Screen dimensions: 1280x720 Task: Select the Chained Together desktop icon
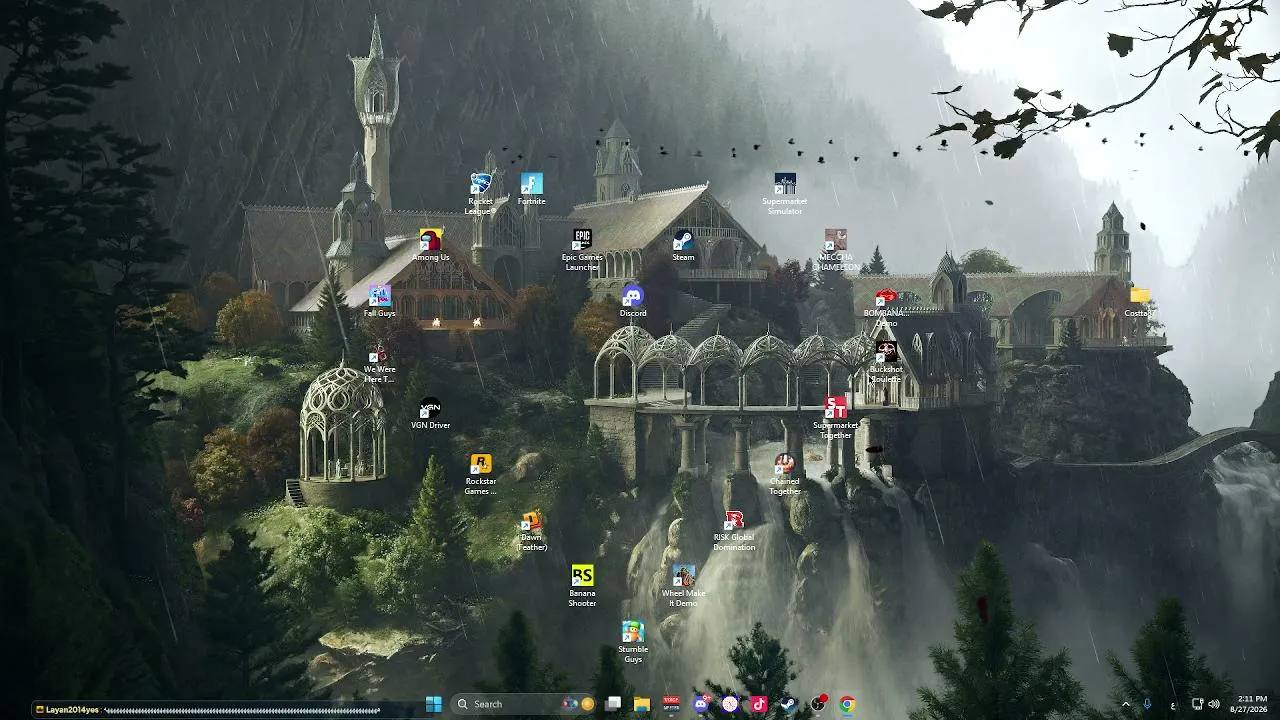click(x=785, y=474)
